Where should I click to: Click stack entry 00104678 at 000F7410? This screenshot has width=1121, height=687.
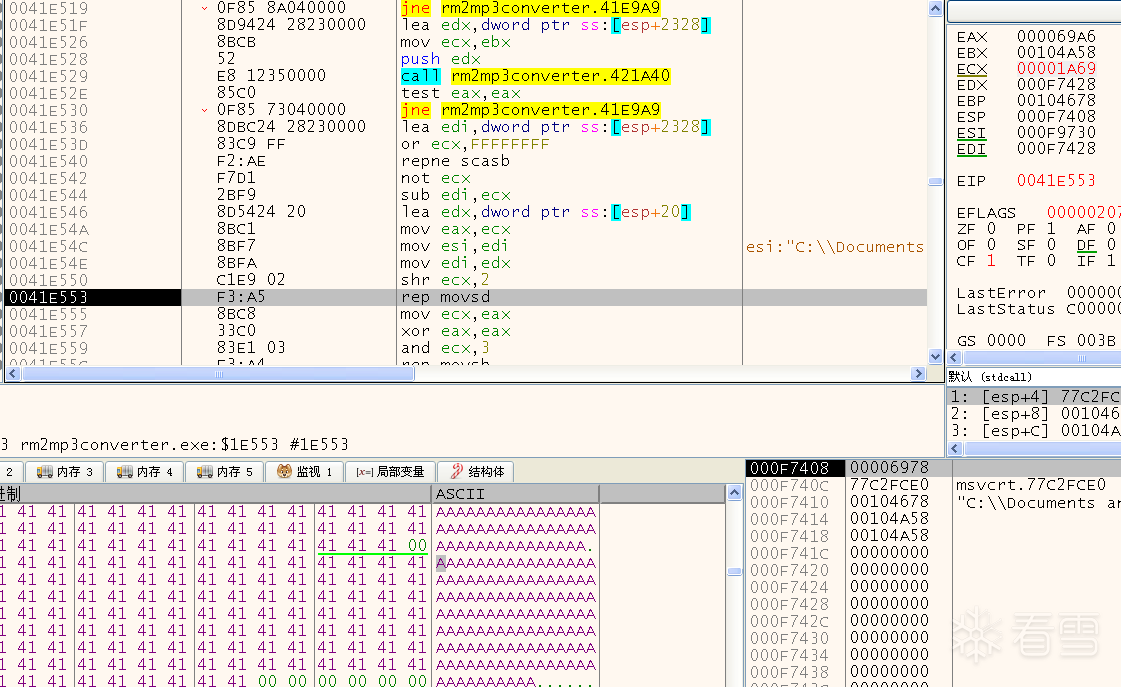pos(889,502)
